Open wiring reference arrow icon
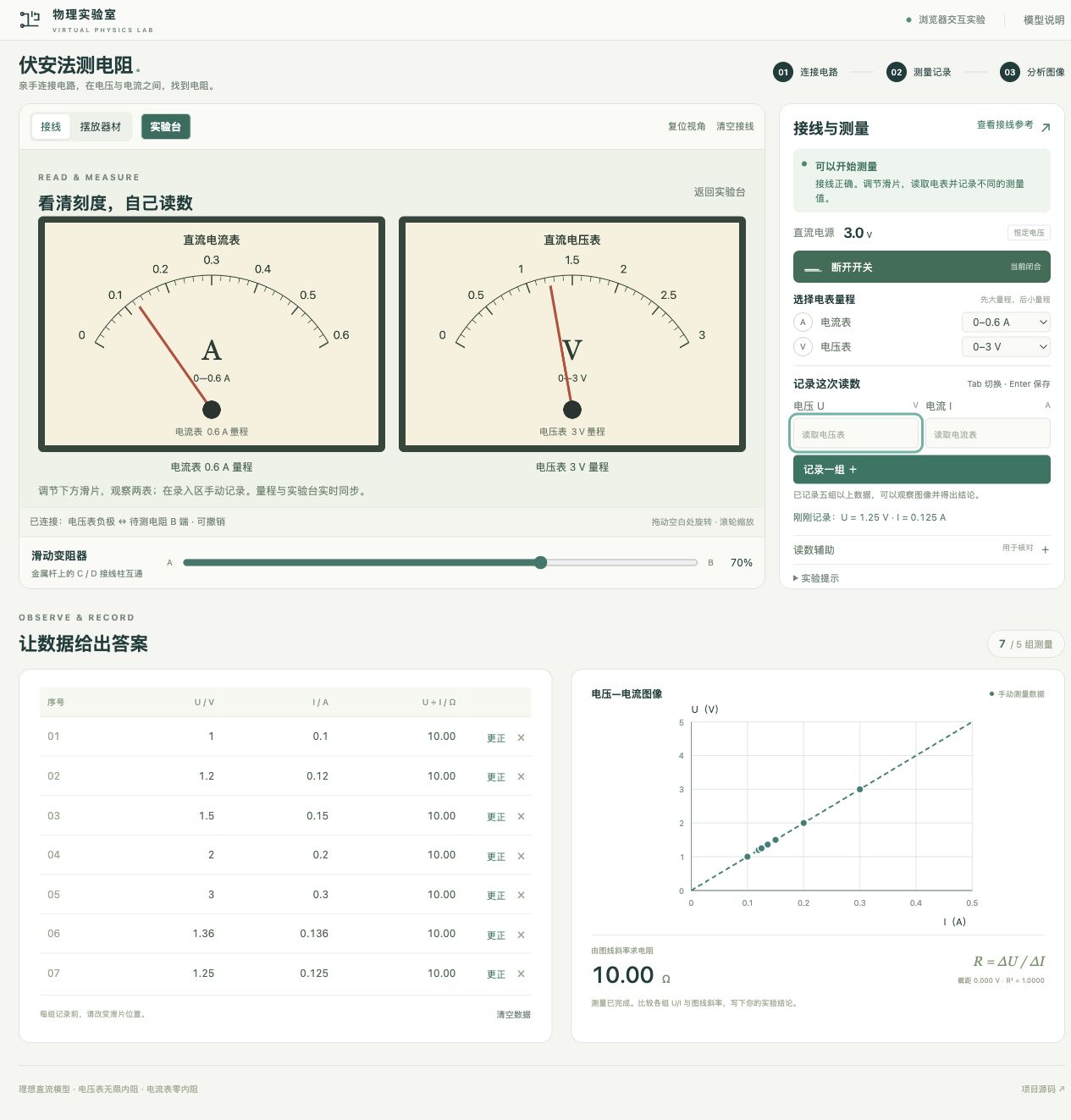This screenshot has width=1071, height=1120. (x=1046, y=127)
